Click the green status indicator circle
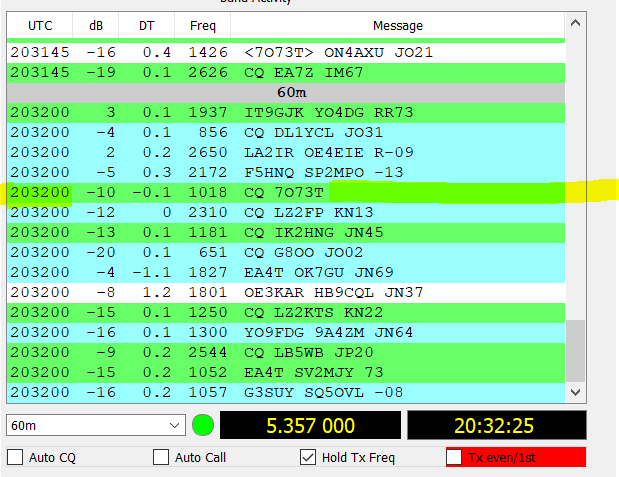This screenshot has height=477, width=619. click(203, 425)
